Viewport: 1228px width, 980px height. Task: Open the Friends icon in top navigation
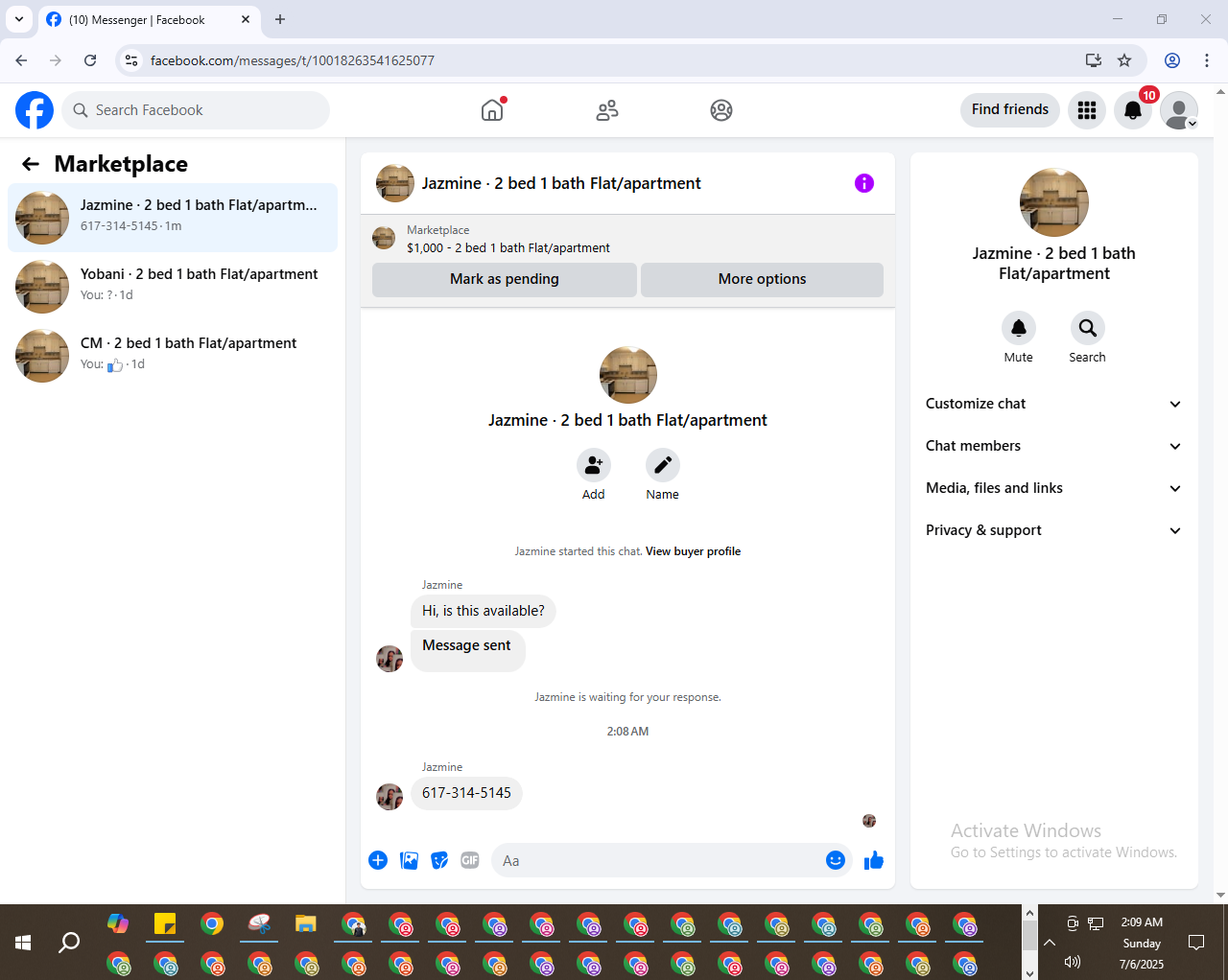pyautogui.click(x=607, y=110)
